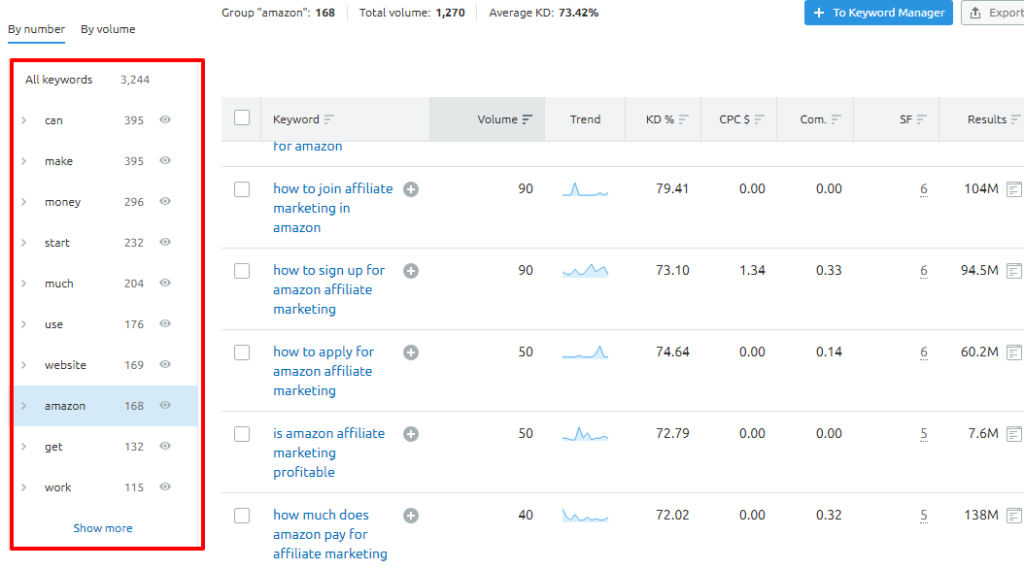View trend chart for 'how to sign up' keyword

[585, 271]
